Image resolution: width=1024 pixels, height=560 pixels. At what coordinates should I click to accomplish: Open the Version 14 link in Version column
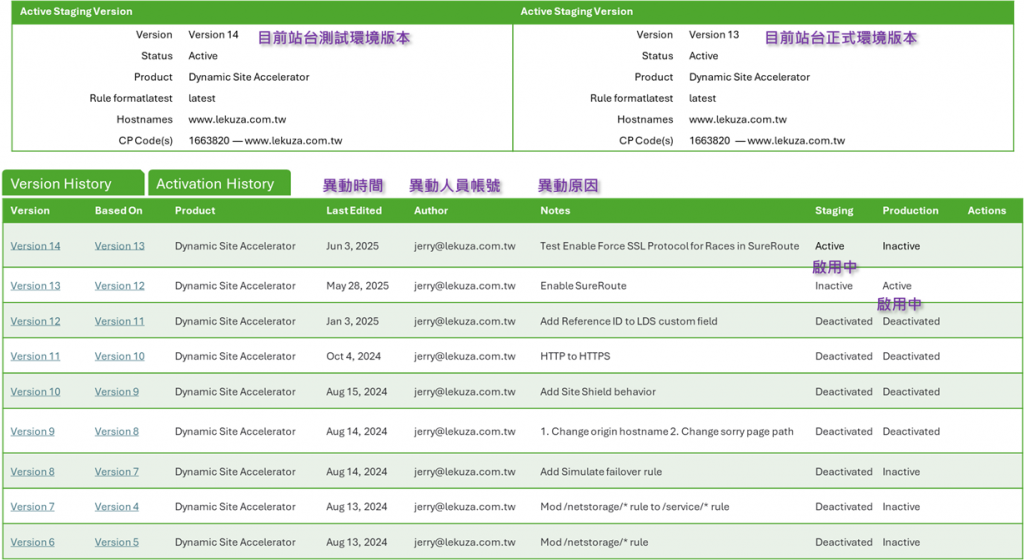point(35,246)
